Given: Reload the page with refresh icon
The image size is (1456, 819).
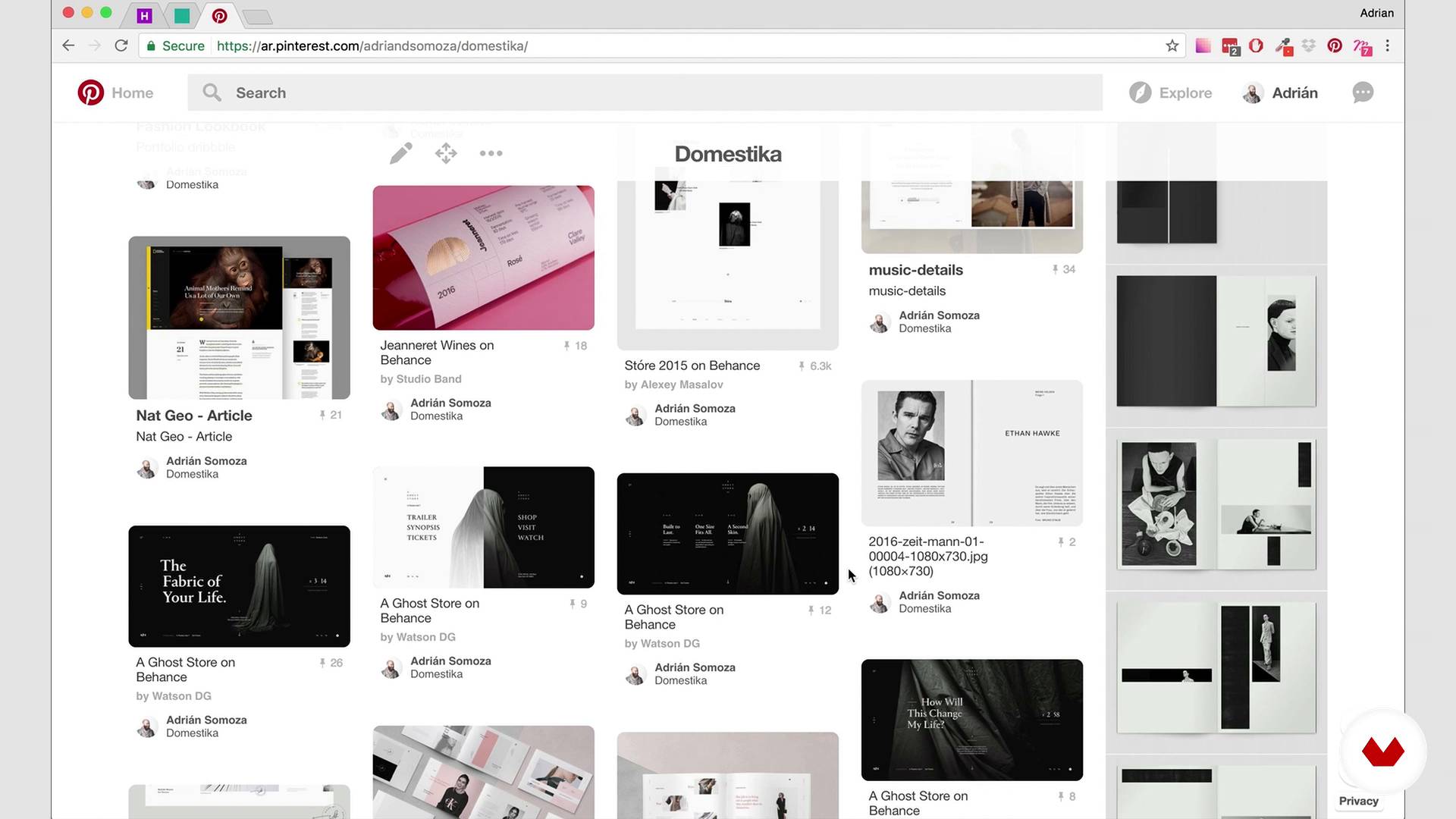Looking at the screenshot, I should tap(121, 45).
